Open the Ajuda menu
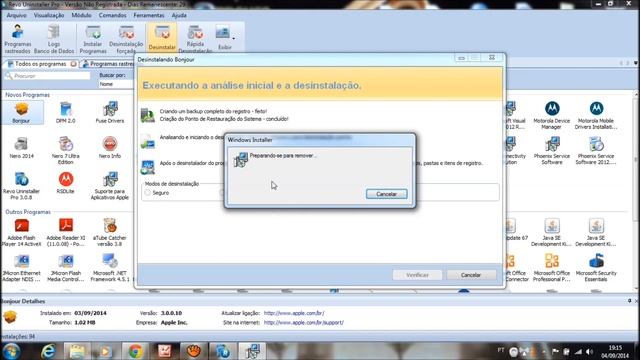The height and width of the screenshot is (360, 640). 179,15
